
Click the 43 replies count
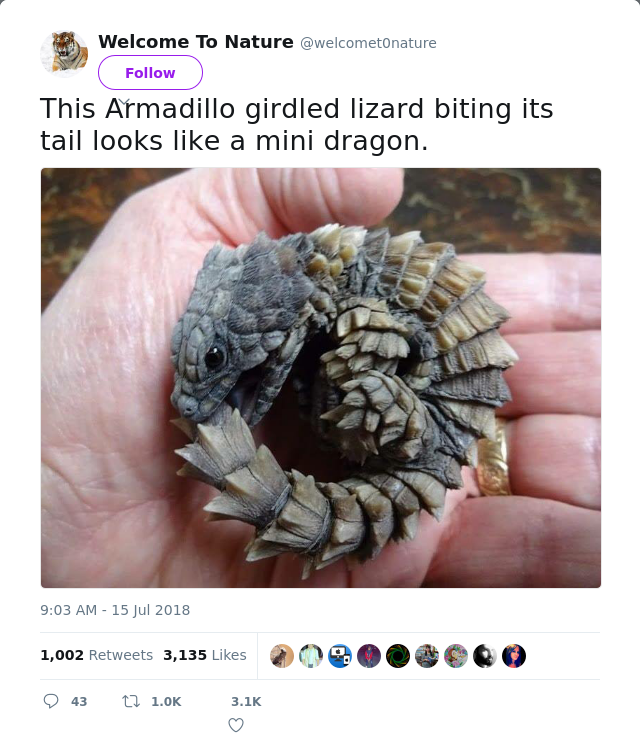tap(79, 701)
